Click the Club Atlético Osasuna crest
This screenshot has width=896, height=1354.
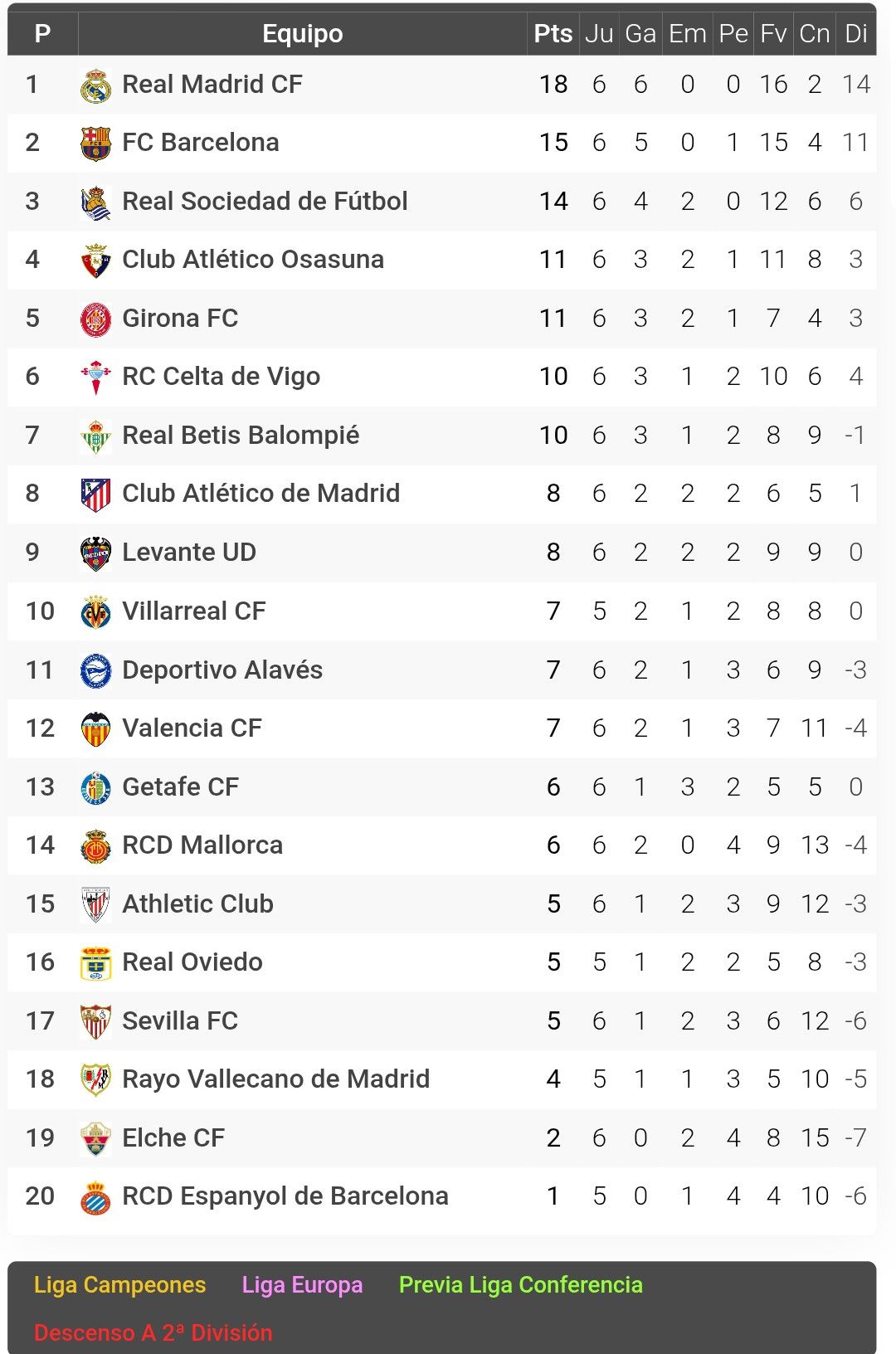pos(95,261)
